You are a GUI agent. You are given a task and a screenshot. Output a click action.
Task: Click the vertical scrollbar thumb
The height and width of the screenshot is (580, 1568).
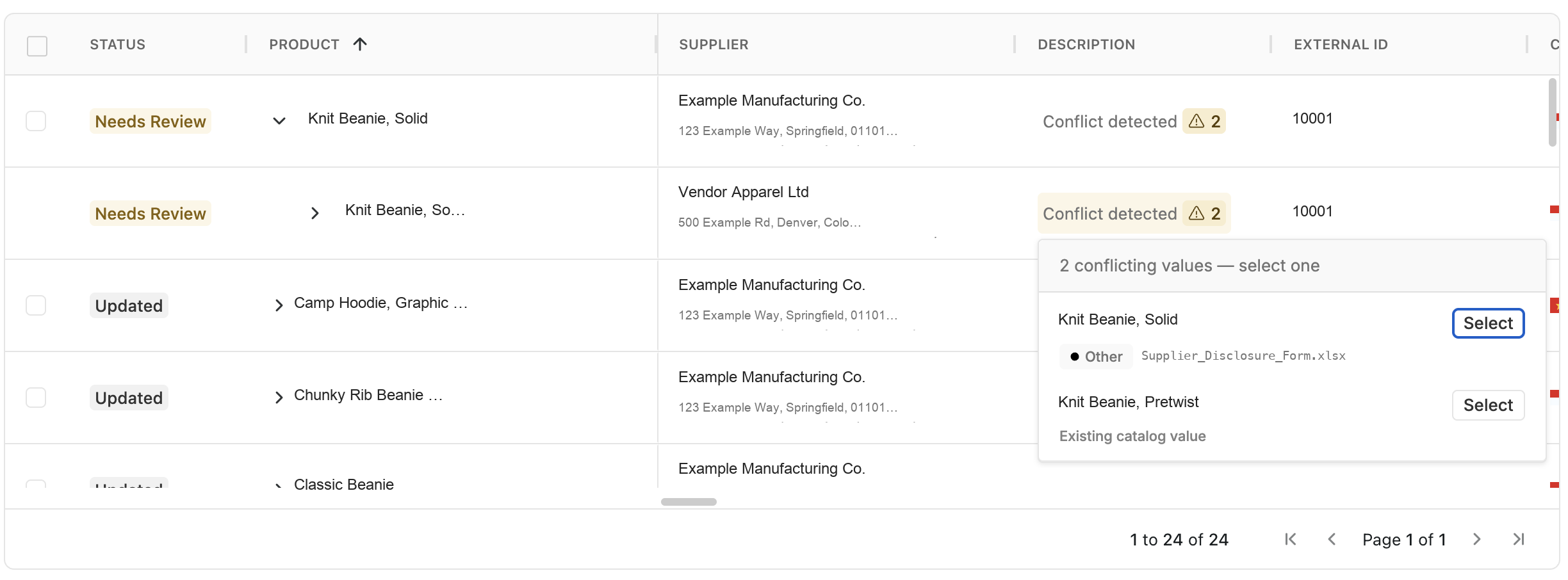pos(1552,112)
